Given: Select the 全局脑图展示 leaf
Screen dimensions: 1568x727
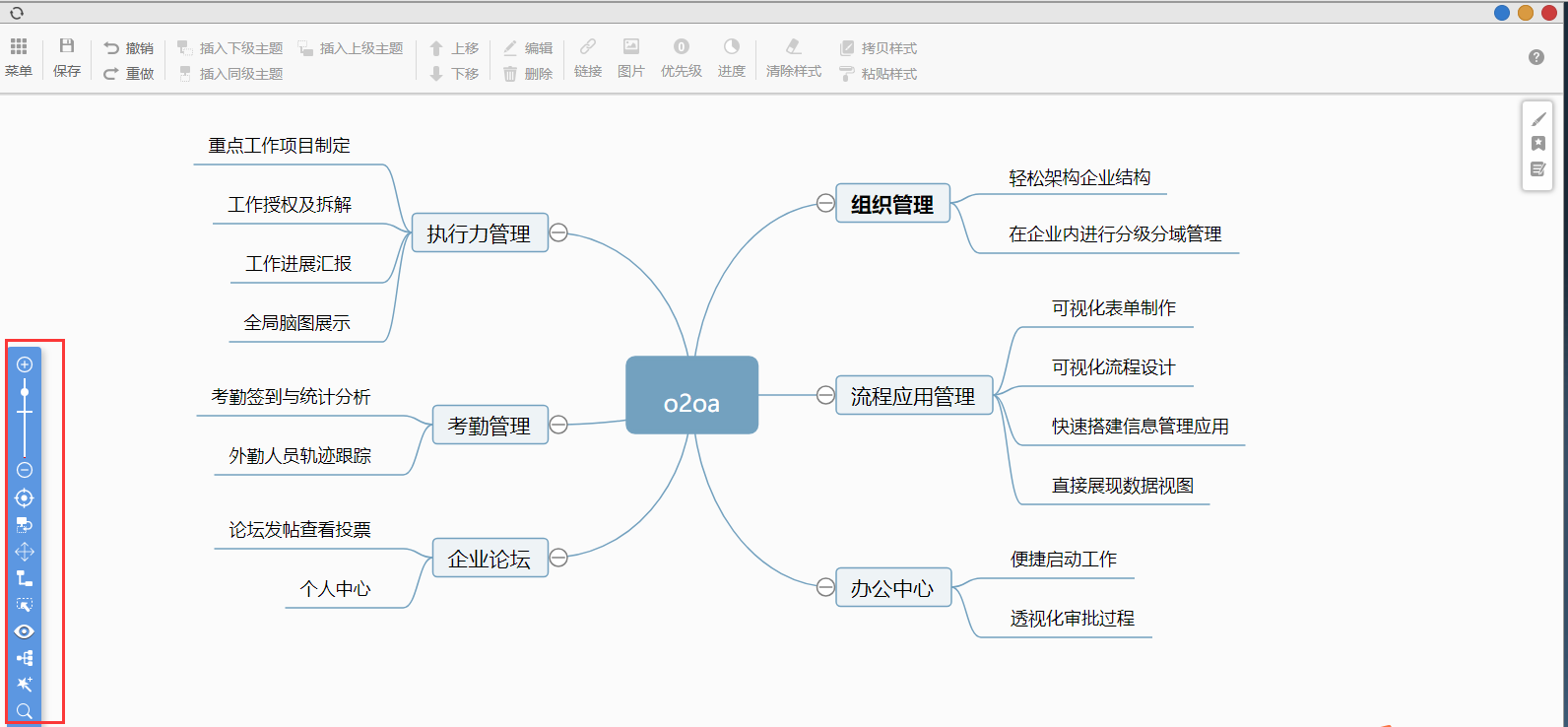Looking at the screenshot, I should [297, 323].
